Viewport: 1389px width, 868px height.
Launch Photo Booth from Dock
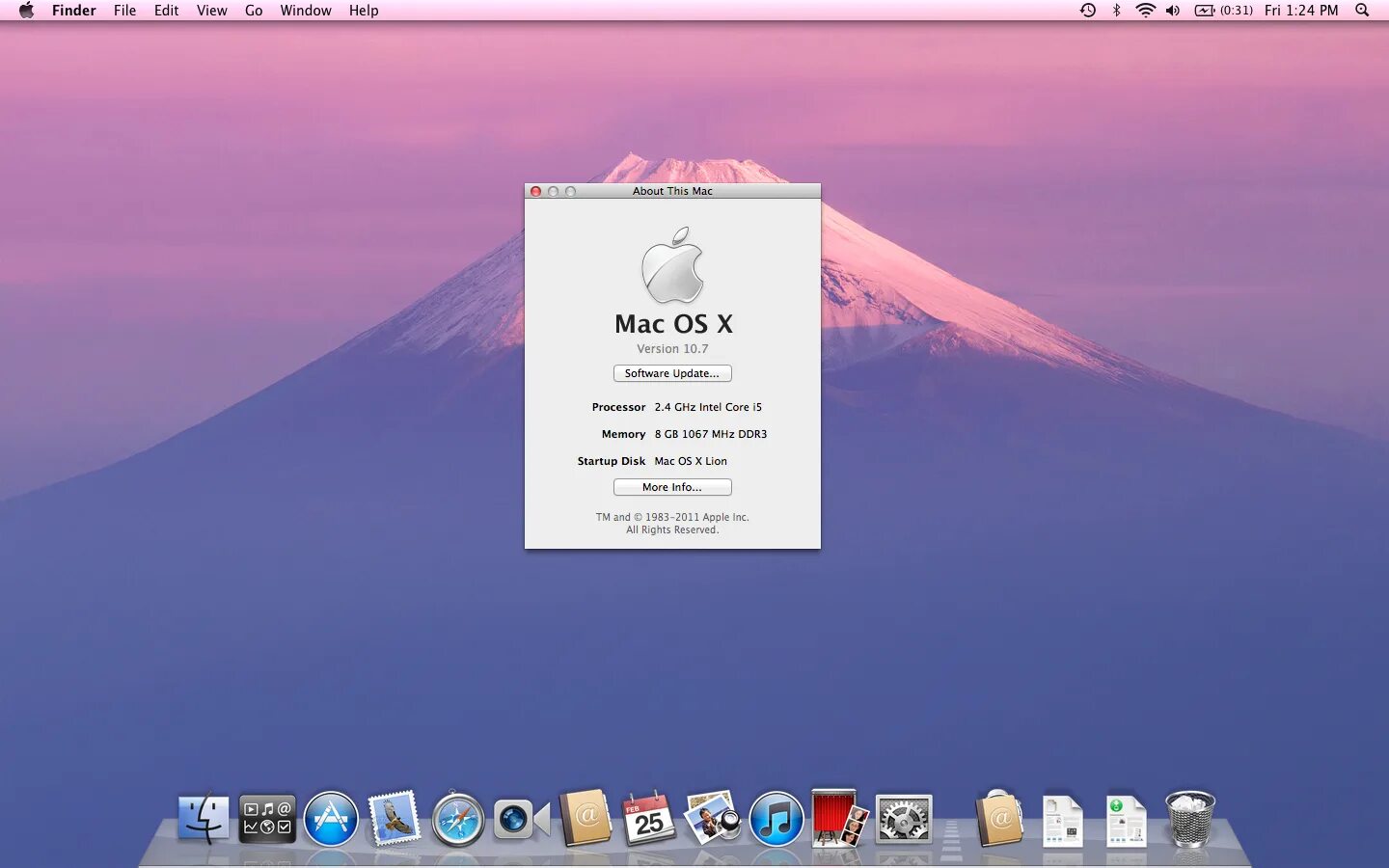839,818
